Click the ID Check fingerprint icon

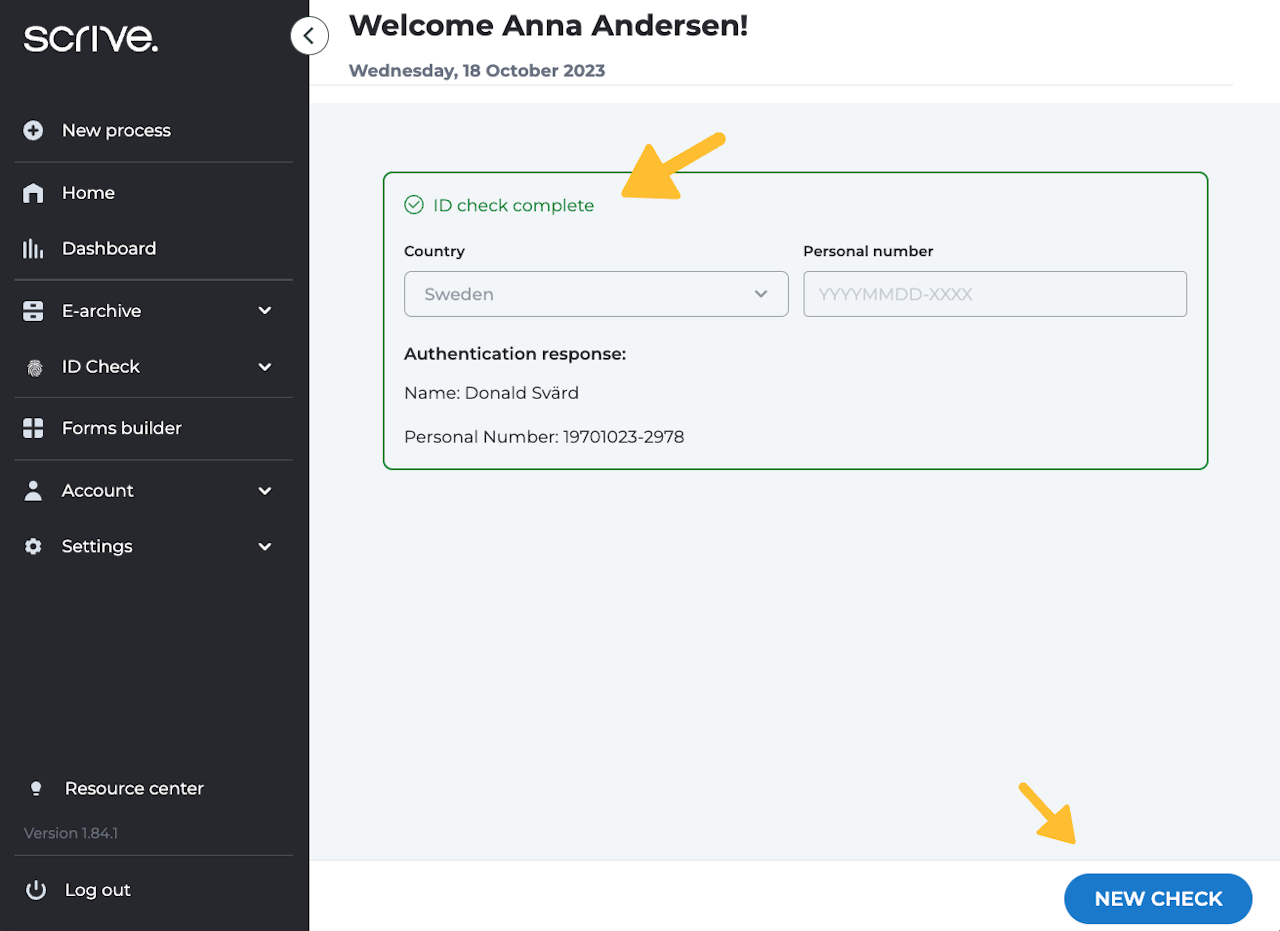tap(34, 368)
